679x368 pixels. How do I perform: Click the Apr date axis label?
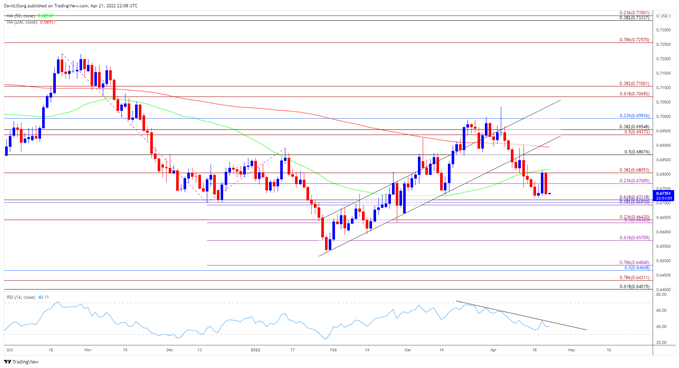[x=494, y=350]
